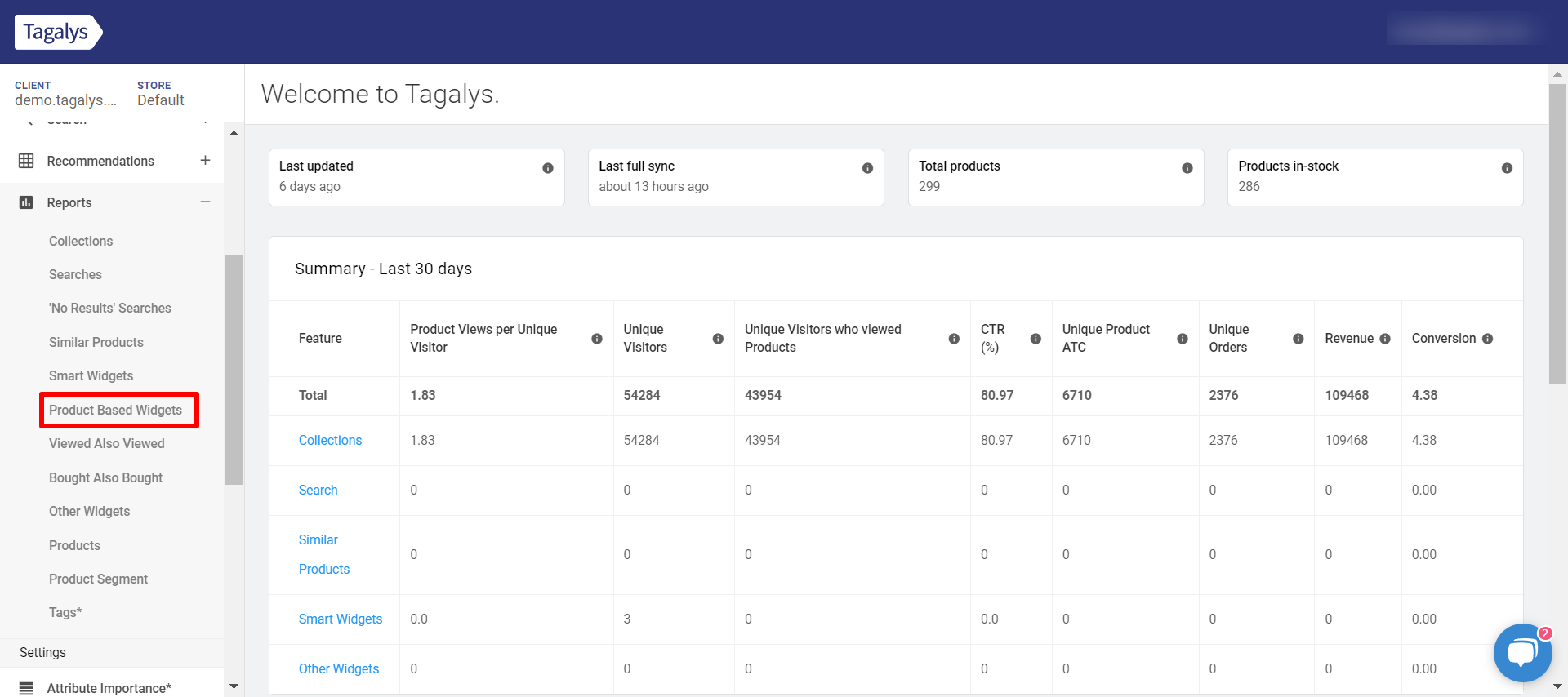This screenshot has width=1568, height=697.
Task: Open Product Based Widgets report
Action: pos(115,410)
